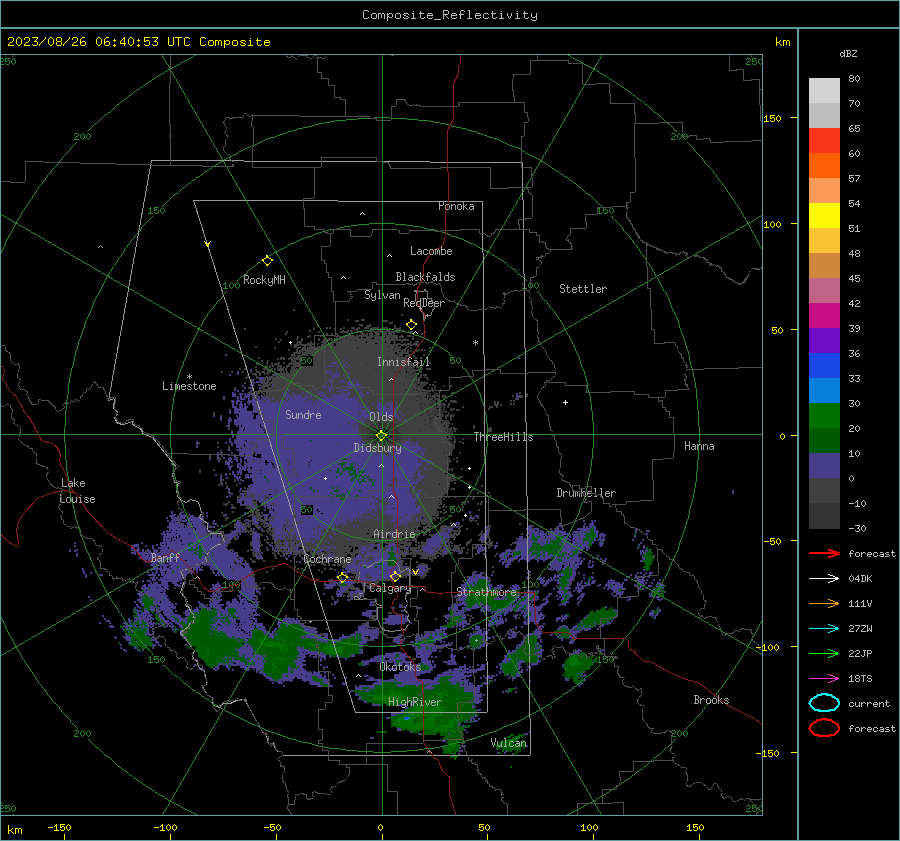
Task: Click the Cochrane label
Action: 327,559
